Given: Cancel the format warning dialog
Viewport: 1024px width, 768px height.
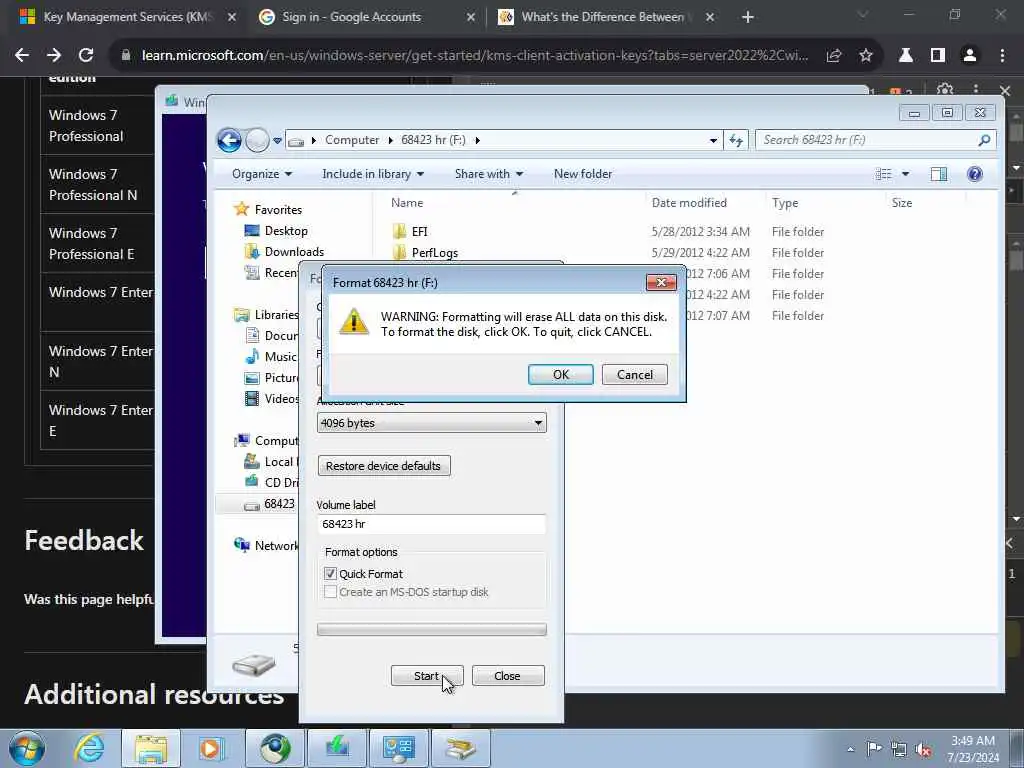Looking at the screenshot, I should 634,374.
